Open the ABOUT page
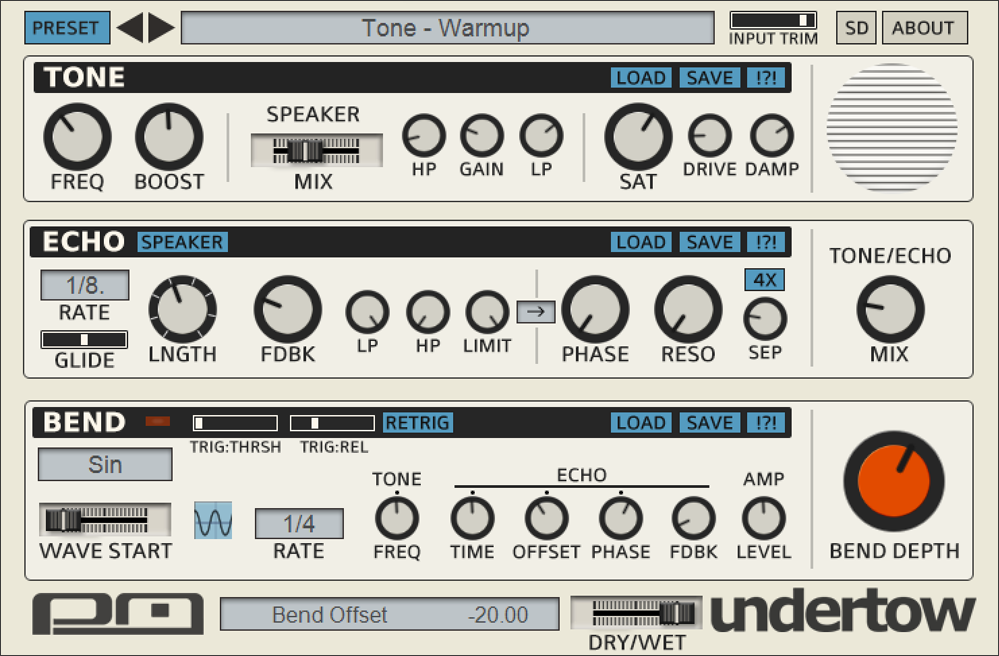The height and width of the screenshot is (656, 999). tap(924, 28)
